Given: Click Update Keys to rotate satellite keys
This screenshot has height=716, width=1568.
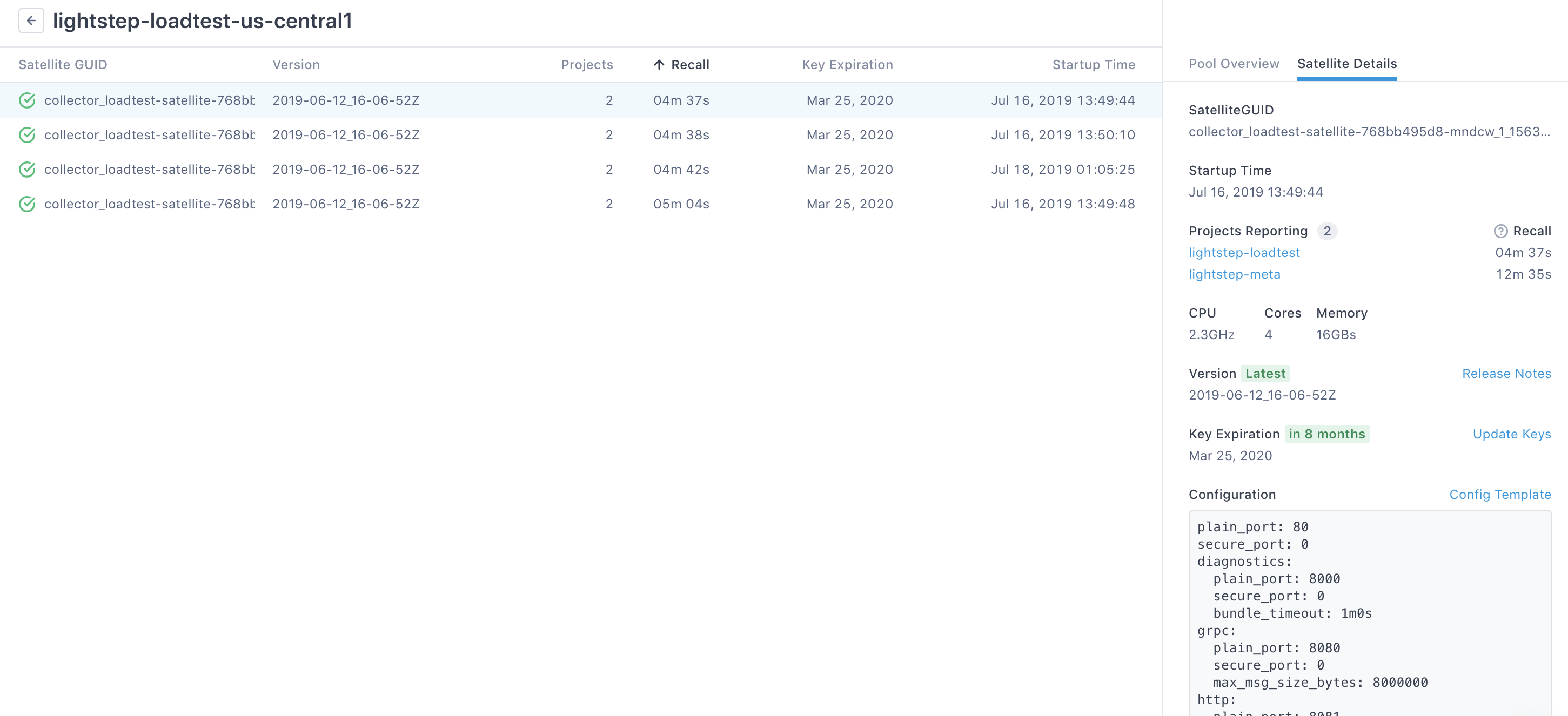Looking at the screenshot, I should pos(1511,434).
